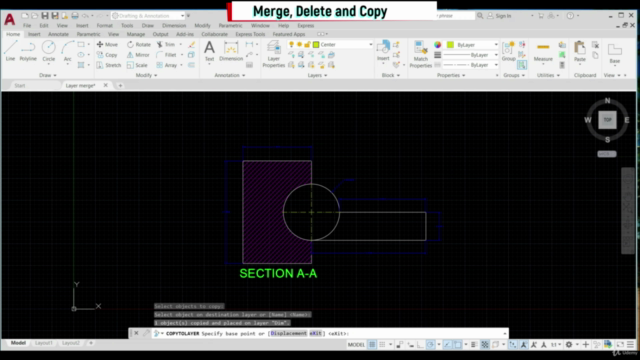Open the annotation scale 1:1 dropdown
This screenshot has width=640, height=360.
pyautogui.click(x=556, y=345)
